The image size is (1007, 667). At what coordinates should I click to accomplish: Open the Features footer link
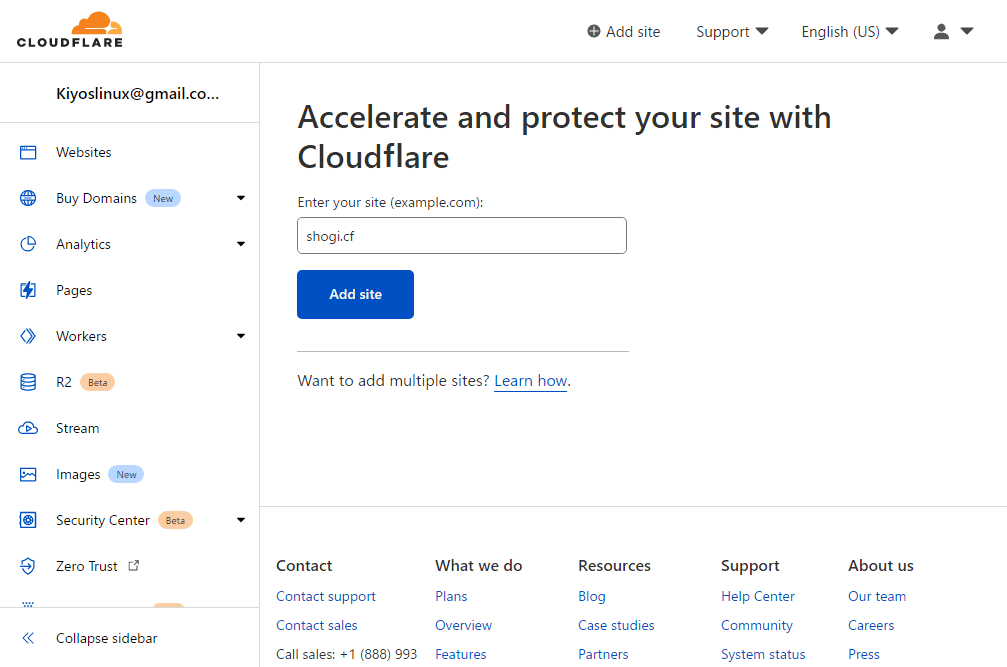click(x=461, y=654)
